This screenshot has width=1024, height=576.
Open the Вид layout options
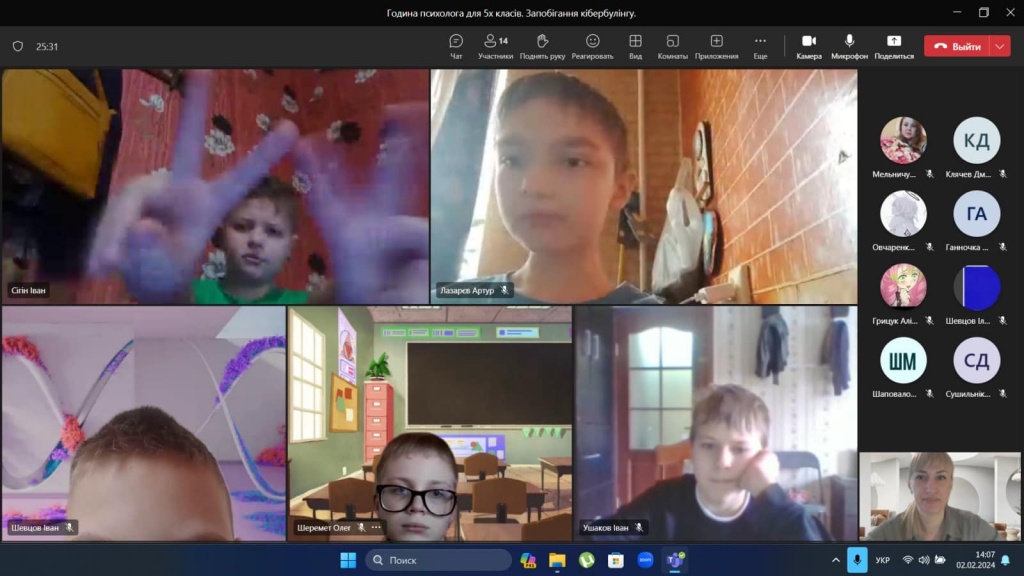[x=635, y=46]
